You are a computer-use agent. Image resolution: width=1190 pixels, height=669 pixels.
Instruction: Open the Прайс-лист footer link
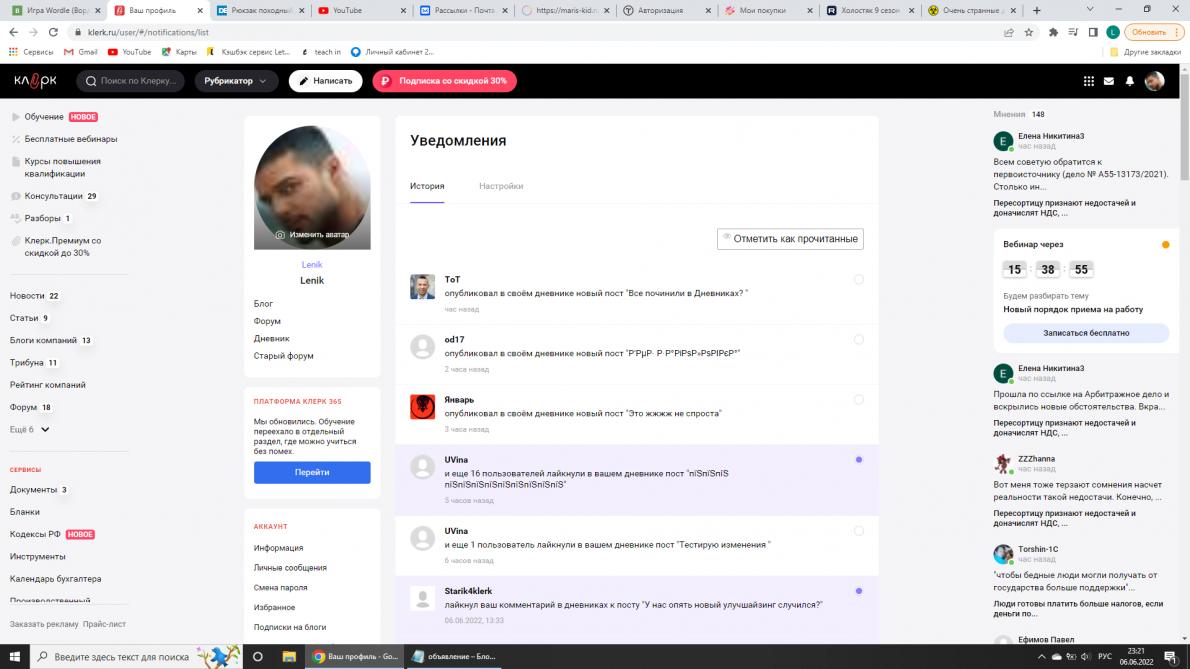[x=105, y=624]
